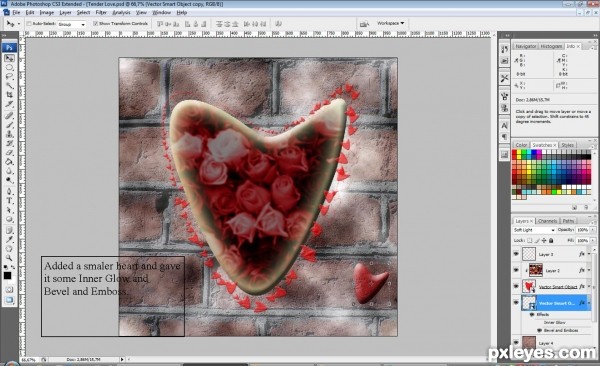Uncheck Show Transform Controls
Image resolution: width=600 pixels, height=366 pixels.
click(96, 24)
